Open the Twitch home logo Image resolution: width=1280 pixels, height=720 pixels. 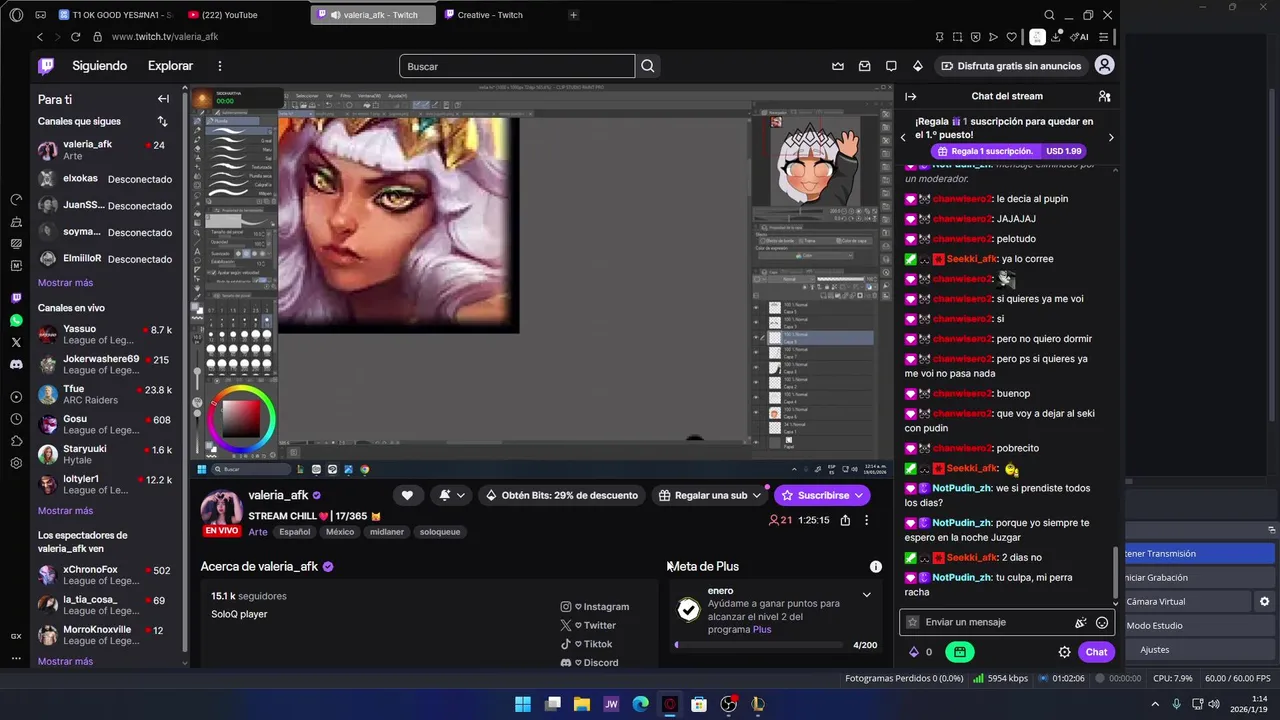tap(46, 66)
